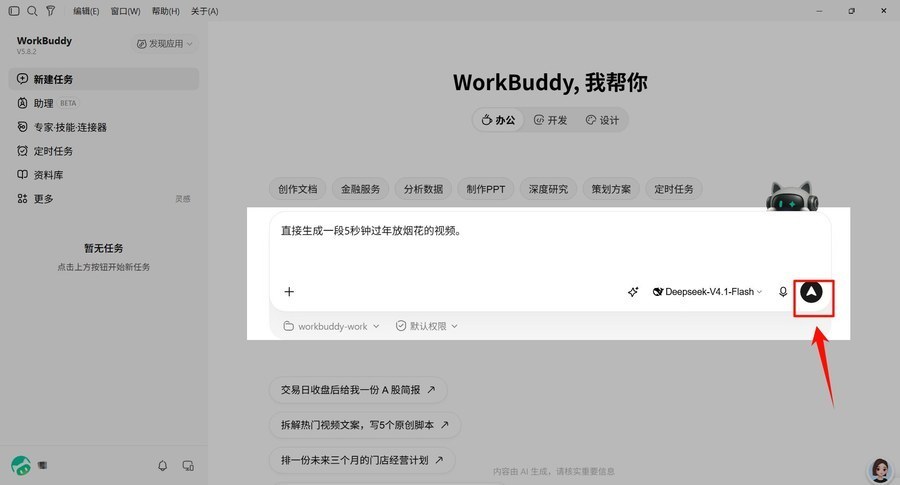Viewport: 900px width, 485px height.
Task: Choose the 分析数据 chip
Action: click(x=423, y=189)
